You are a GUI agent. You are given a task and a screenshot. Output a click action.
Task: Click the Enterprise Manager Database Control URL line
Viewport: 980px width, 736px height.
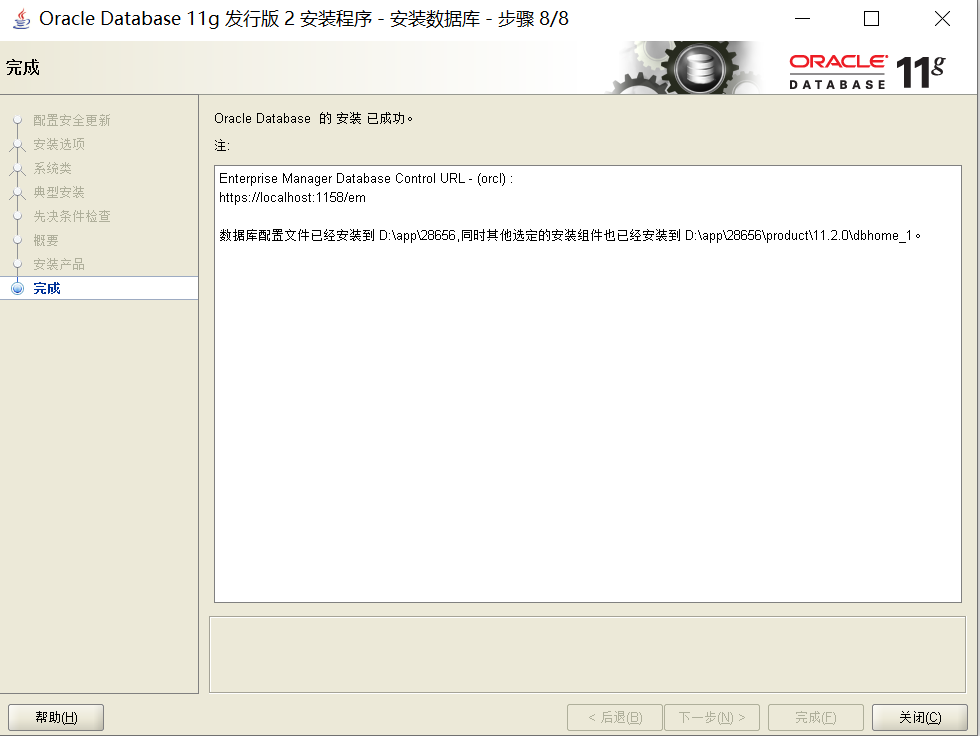click(366, 179)
